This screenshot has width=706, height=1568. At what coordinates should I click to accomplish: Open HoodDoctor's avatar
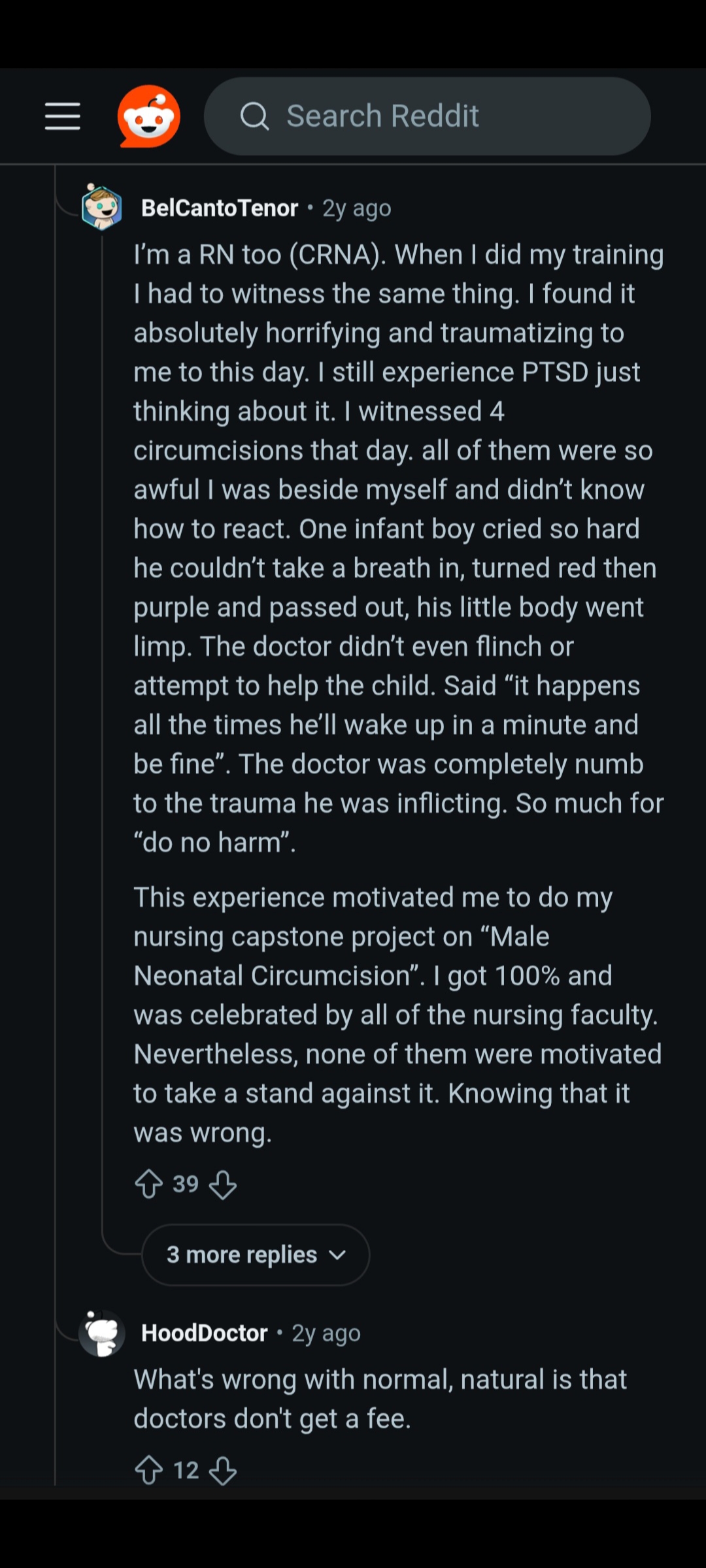pyautogui.click(x=101, y=1333)
